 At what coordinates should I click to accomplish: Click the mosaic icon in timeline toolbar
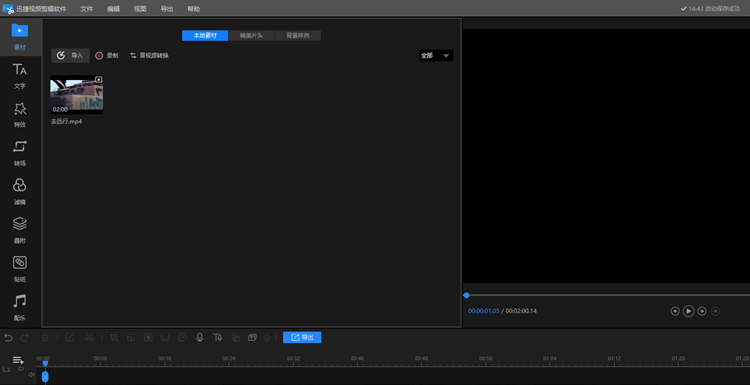coord(148,338)
